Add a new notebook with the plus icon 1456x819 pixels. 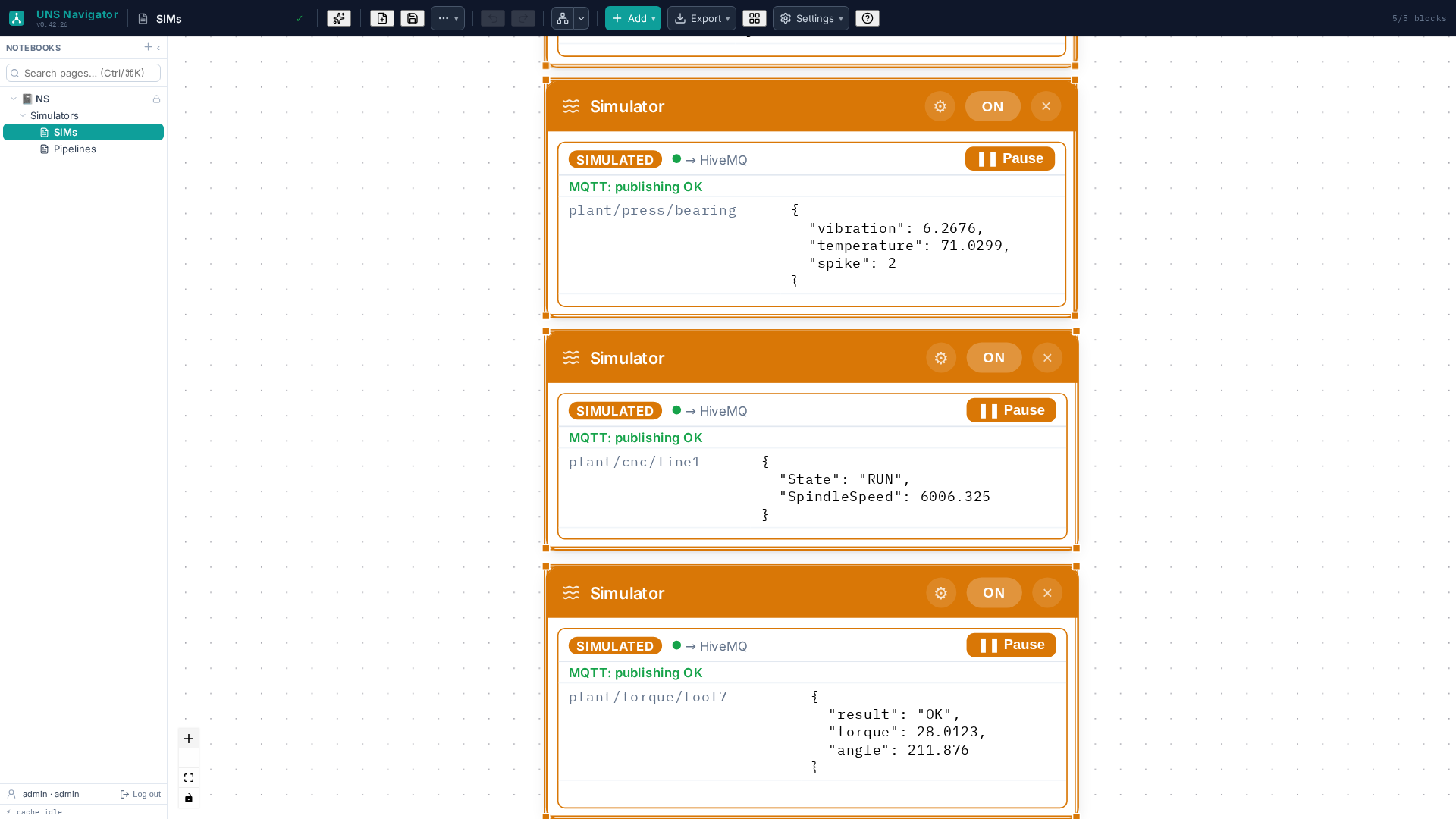click(x=148, y=47)
